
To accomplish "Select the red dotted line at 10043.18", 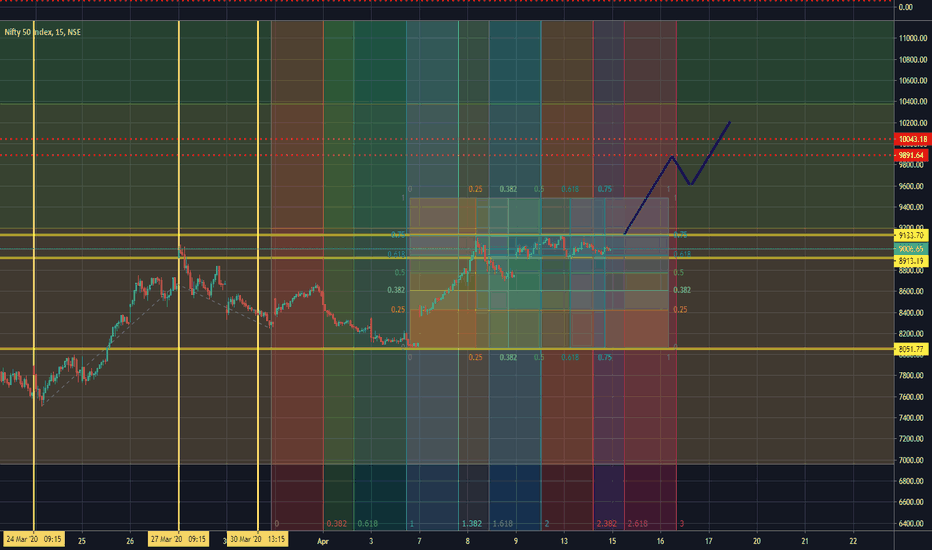I will point(447,139).
